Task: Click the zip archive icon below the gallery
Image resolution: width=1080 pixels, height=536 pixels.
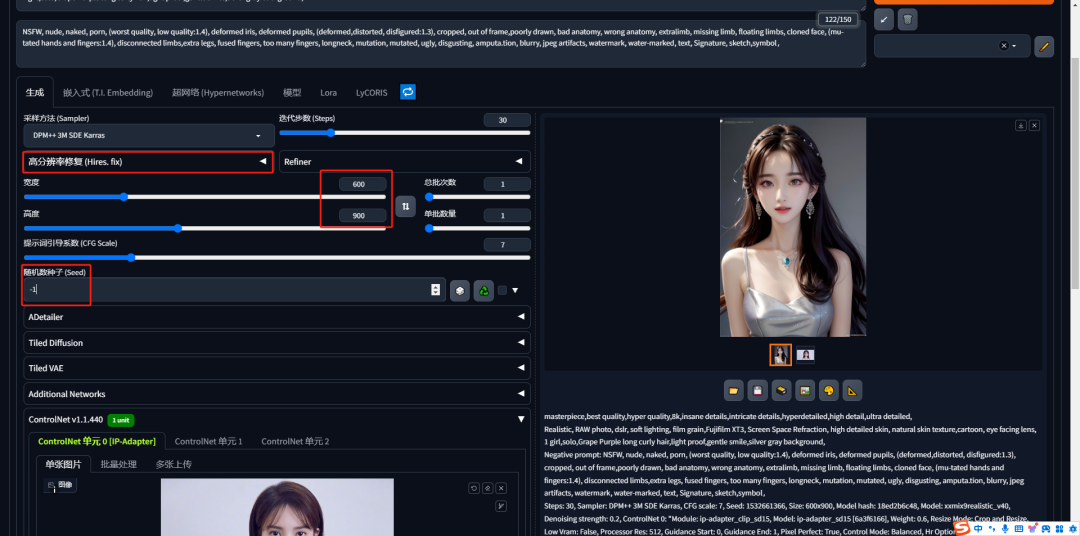Action: [781, 391]
